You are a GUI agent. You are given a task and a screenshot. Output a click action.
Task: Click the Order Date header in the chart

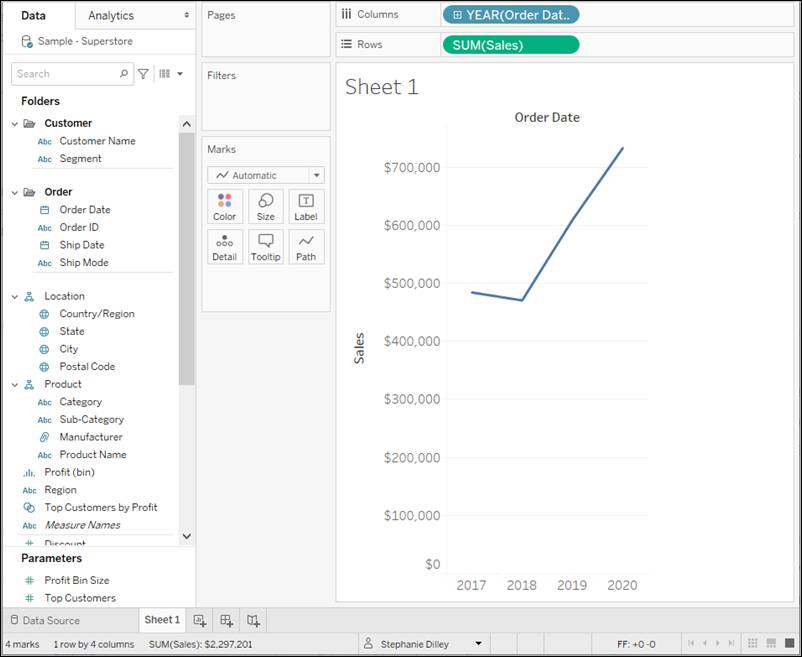pyautogui.click(x=547, y=117)
